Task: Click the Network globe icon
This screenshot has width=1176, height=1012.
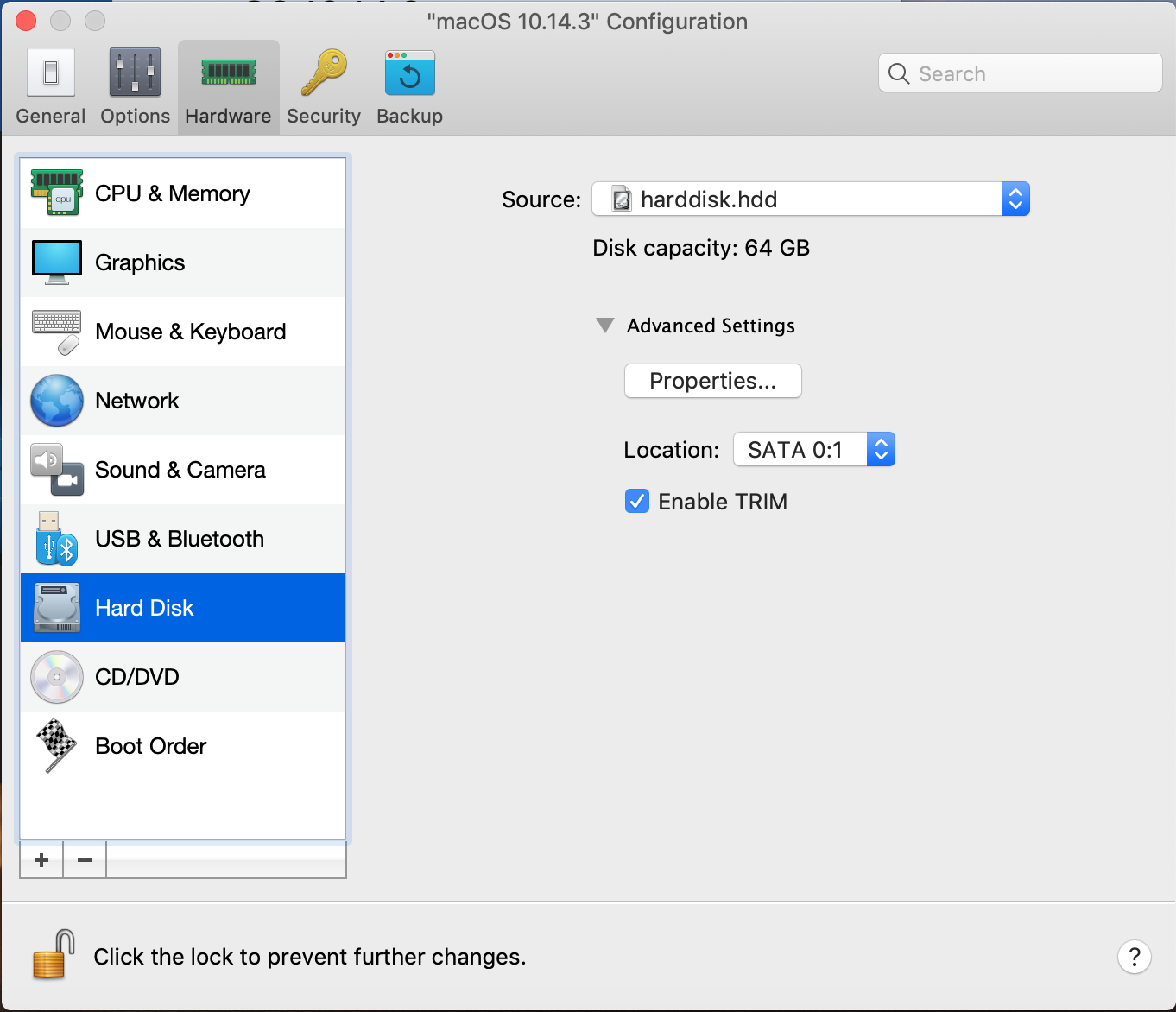Action: 57,401
